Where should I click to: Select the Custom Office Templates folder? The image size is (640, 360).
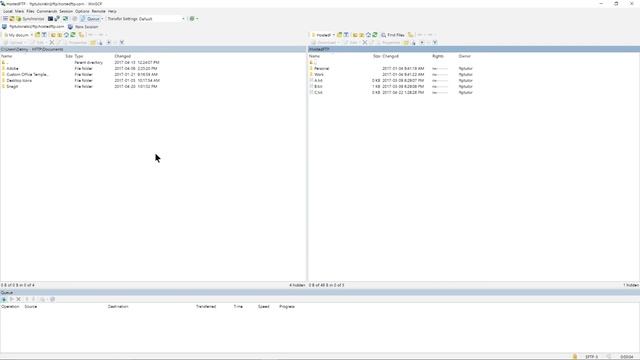[27, 74]
